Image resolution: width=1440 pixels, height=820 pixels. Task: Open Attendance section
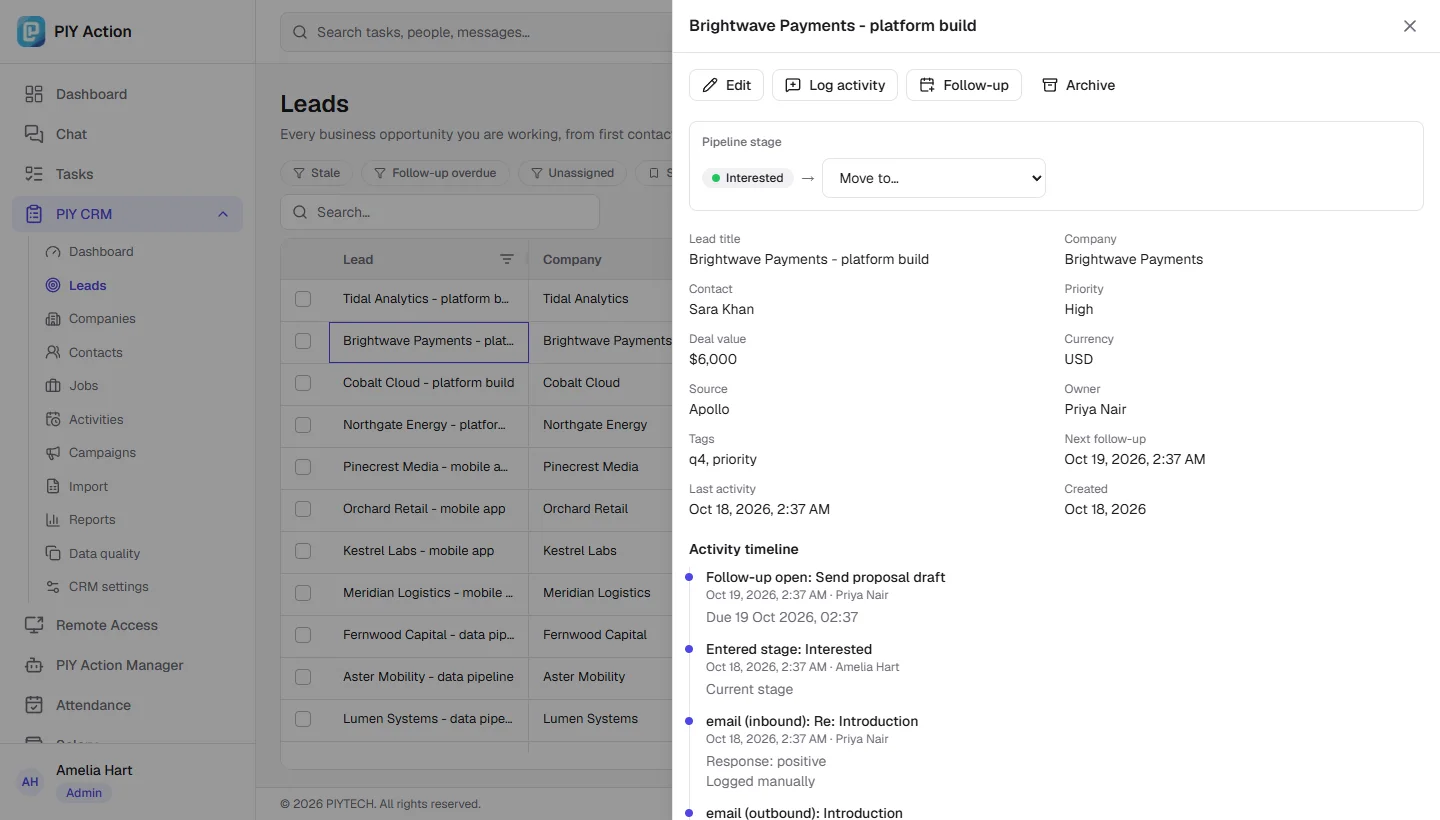pos(127,705)
